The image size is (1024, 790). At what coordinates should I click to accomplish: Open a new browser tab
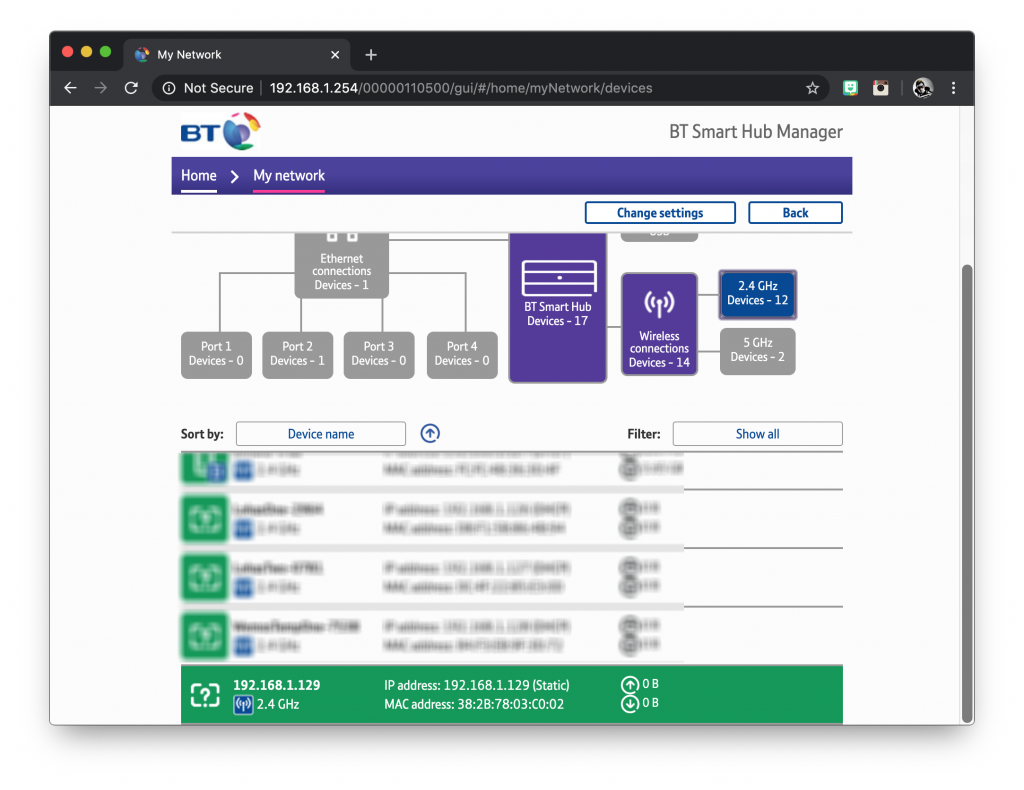[x=371, y=55]
